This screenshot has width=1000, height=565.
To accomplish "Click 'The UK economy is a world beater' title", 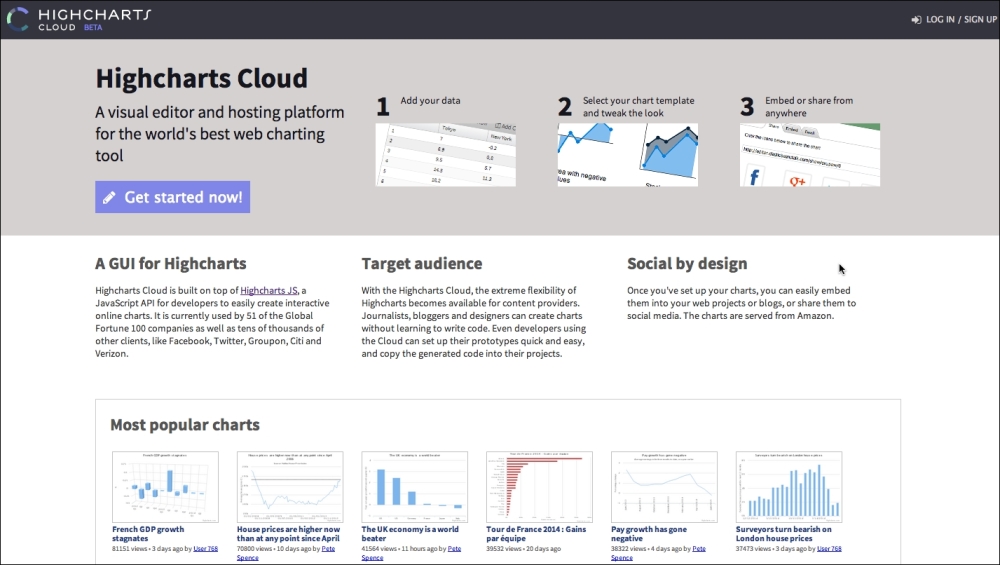I will point(410,534).
